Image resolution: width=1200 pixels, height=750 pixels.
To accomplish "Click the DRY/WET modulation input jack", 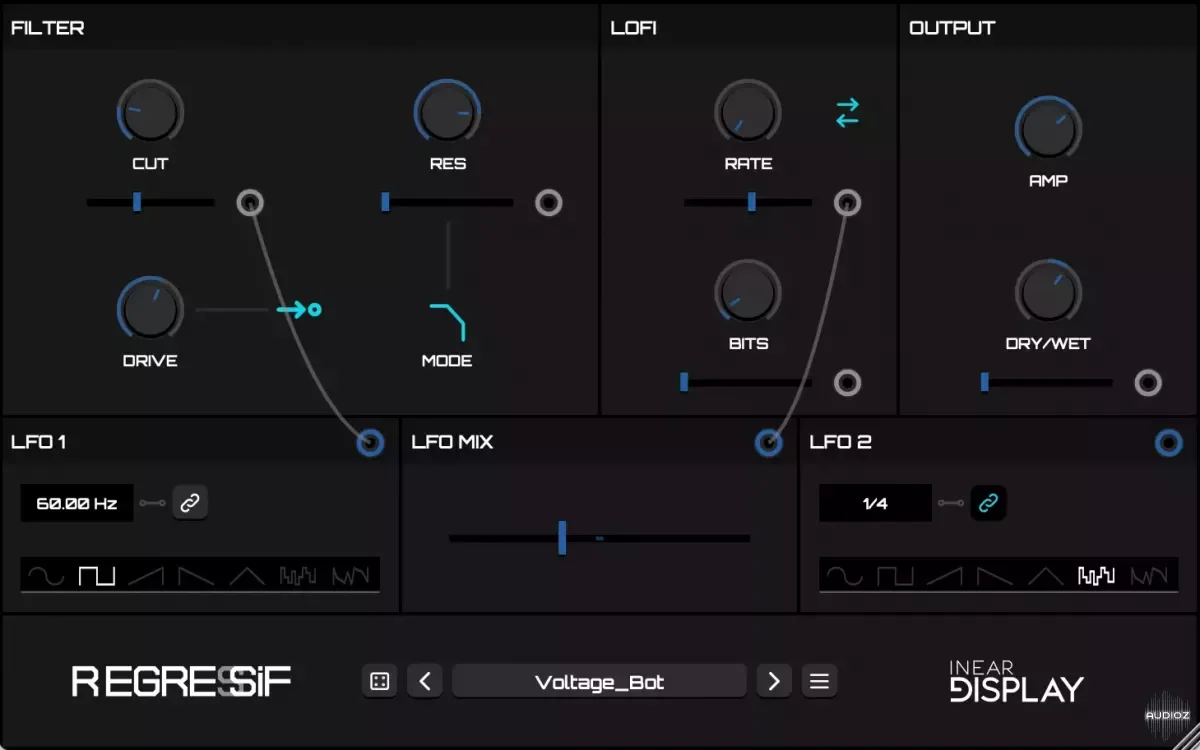I will 1148,382.
